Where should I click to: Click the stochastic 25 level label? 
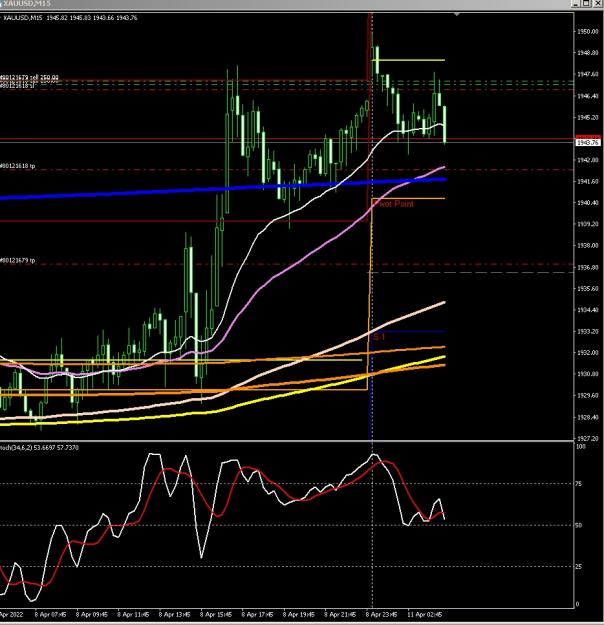(x=579, y=567)
